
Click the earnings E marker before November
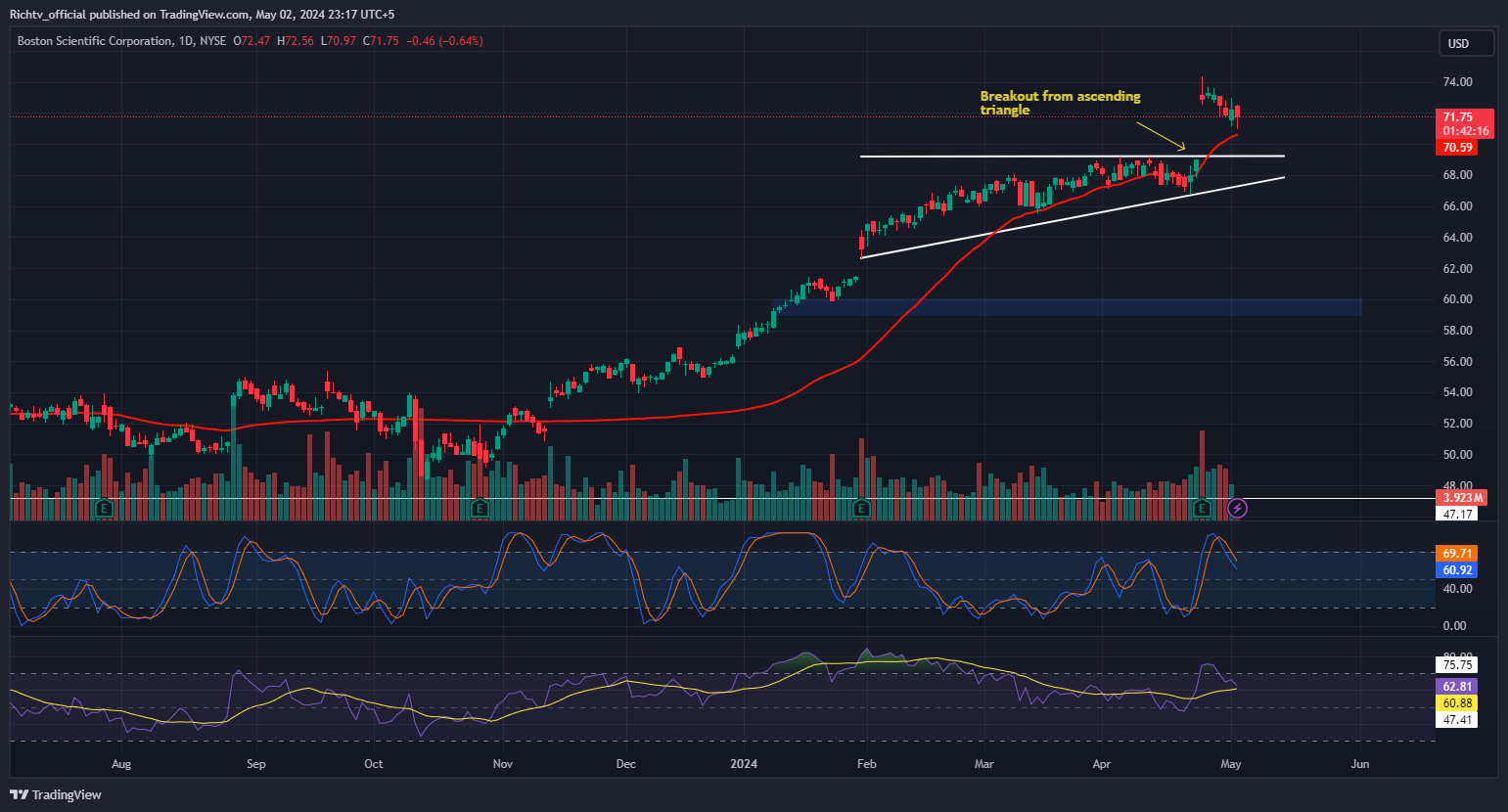tap(479, 508)
